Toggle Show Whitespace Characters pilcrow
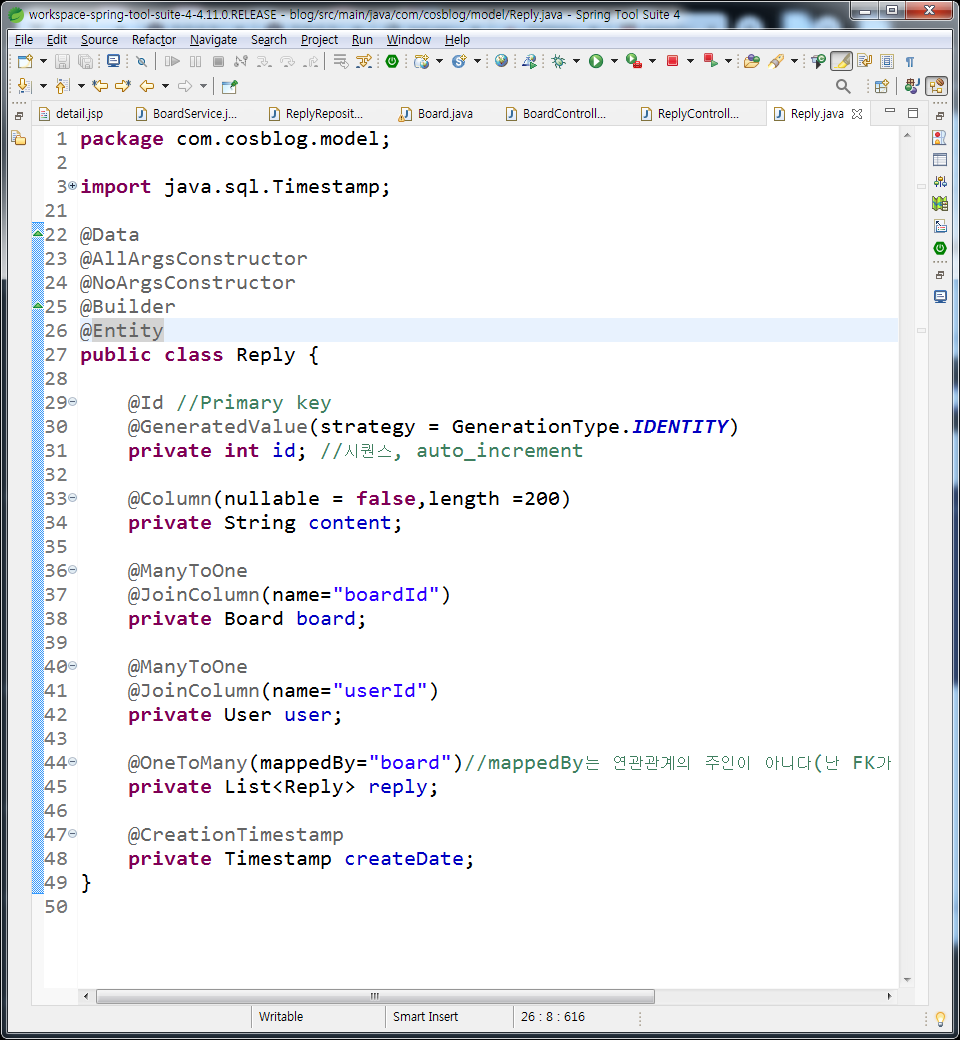The image size is (960, 1040). (x=910, y=62)
